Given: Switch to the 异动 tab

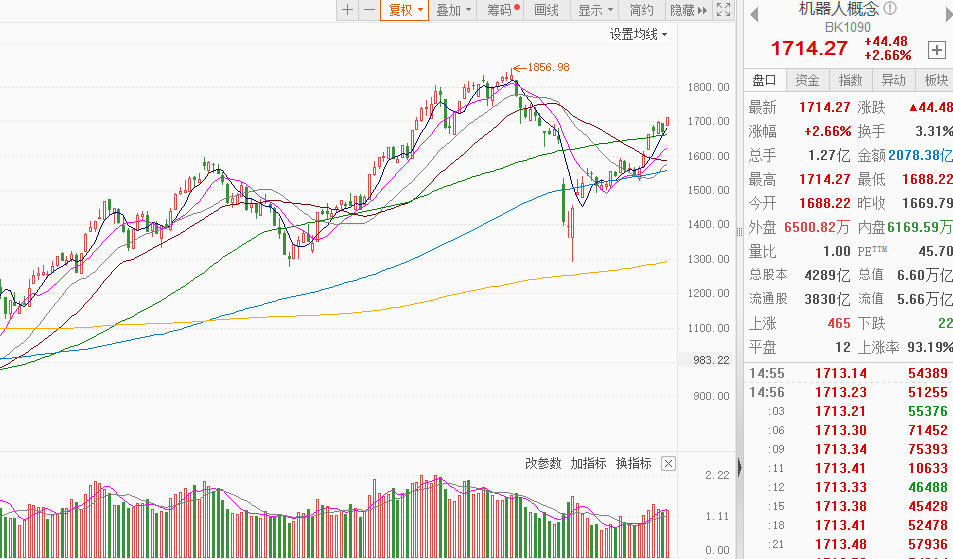Looking at the screenshot, I should pyautogui.click(x=893, y=81).
